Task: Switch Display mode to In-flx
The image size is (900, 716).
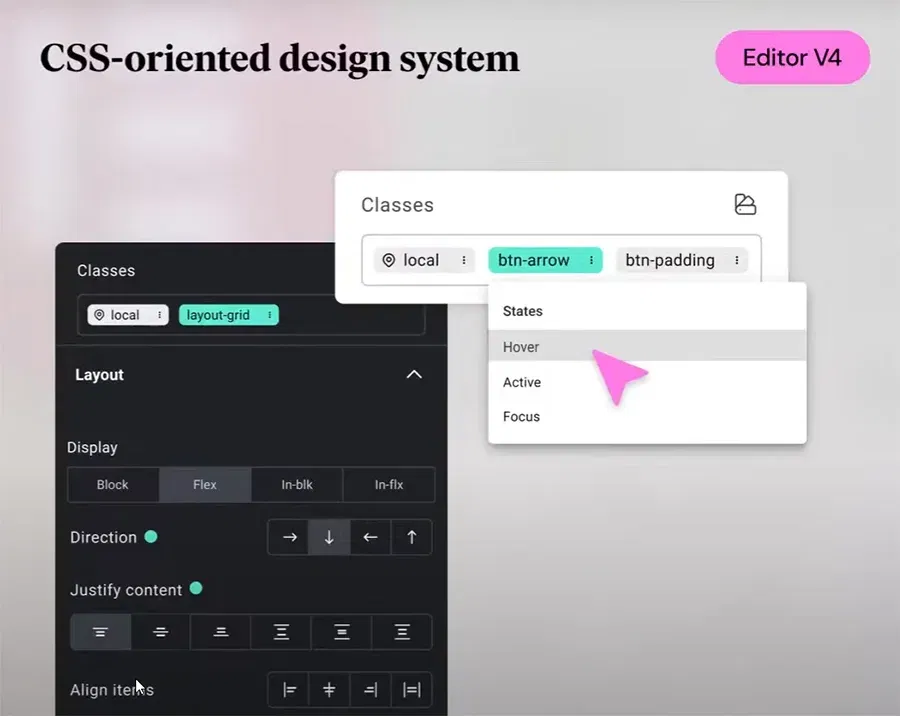Action: (x=388, y=484)
